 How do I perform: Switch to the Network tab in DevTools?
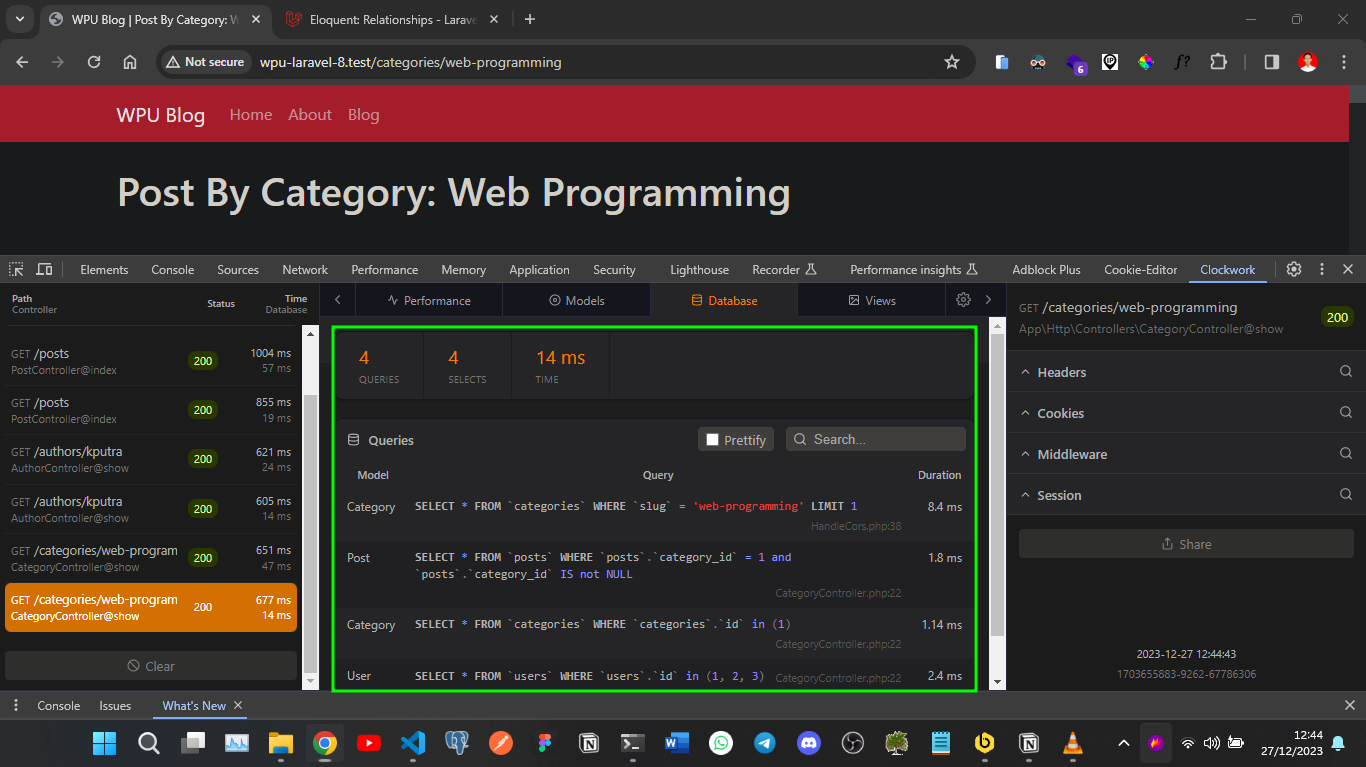(304, 269)
